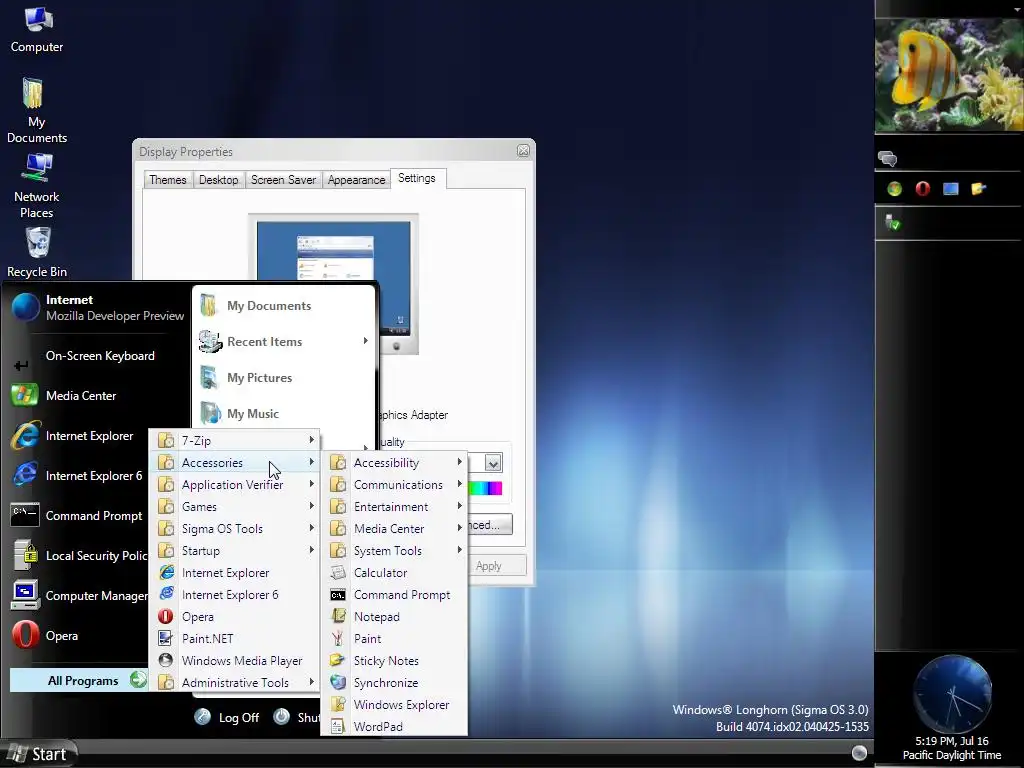The height and width of the screenshot is (768, 1024).
Task: Expand the Entertainment submenu
Action: click(394, 507)
